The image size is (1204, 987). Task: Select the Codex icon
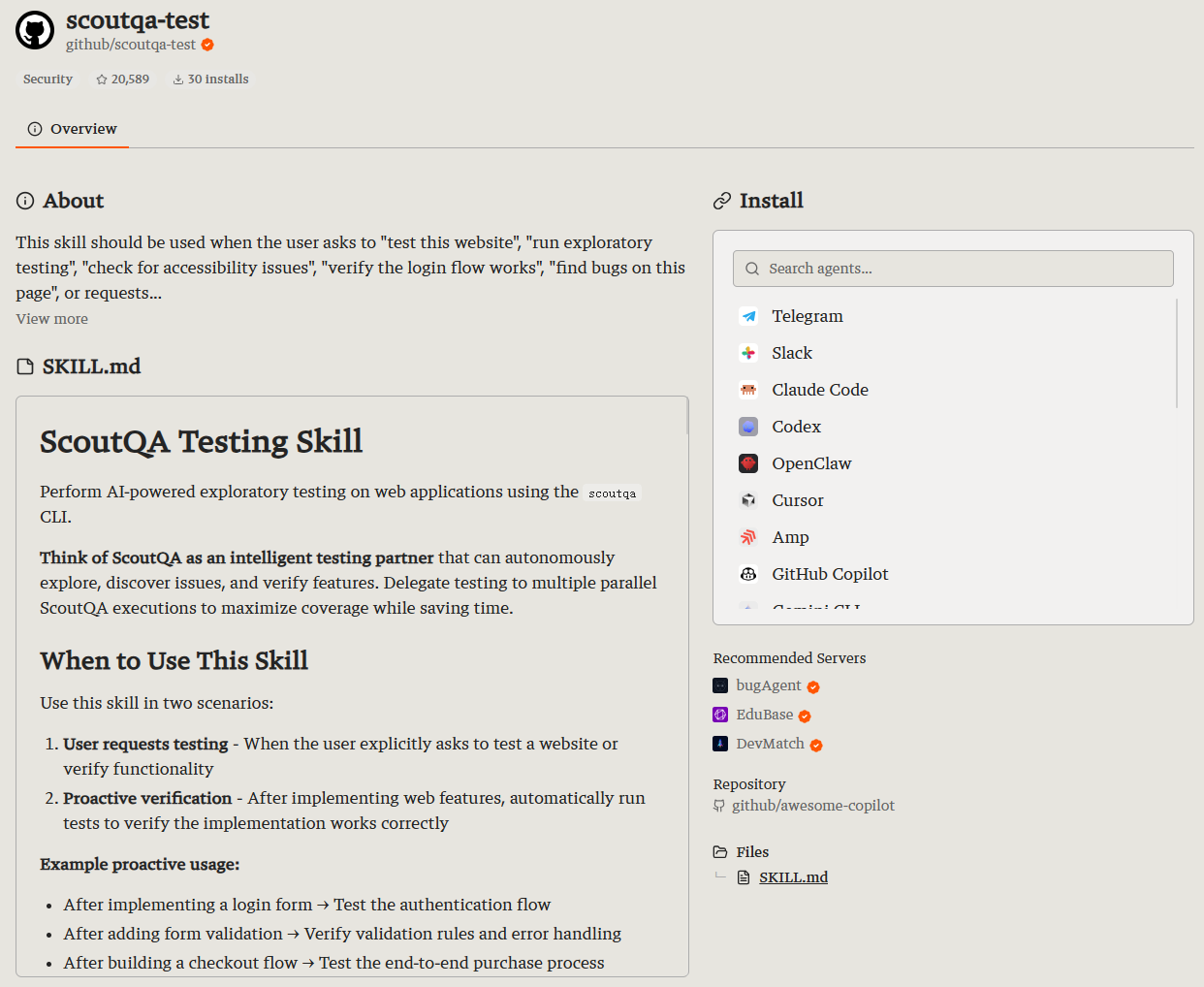748,427
